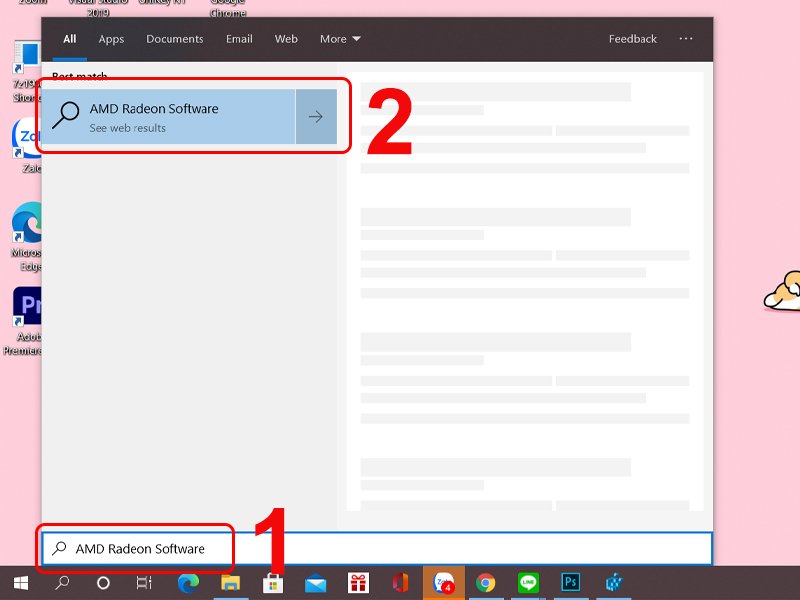Open File Explorer from the taskbar
800x600 pixels.
point(228,582)
